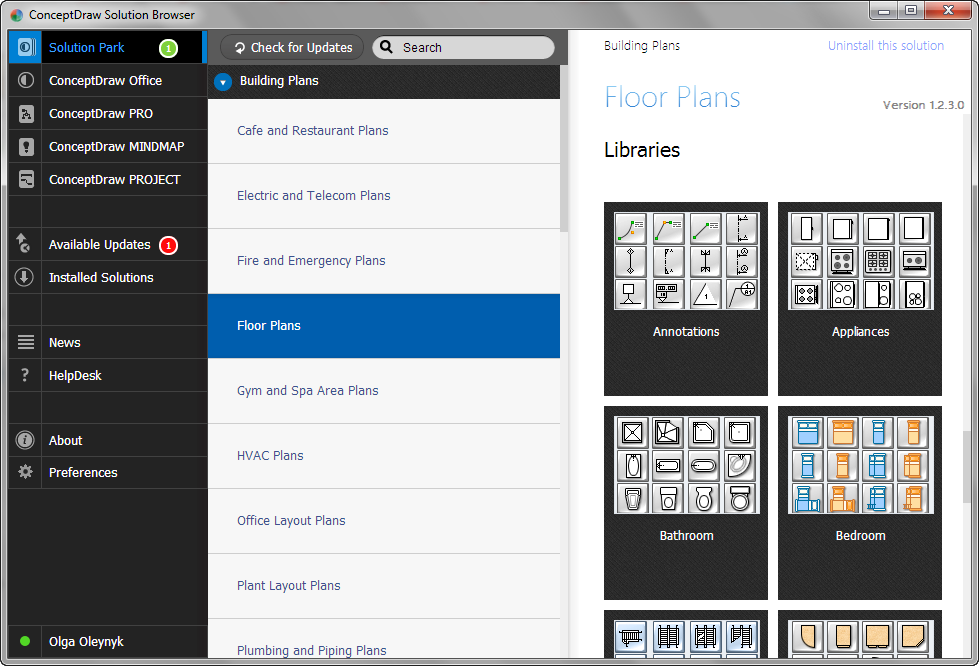This screenshot has height=666, width=979.
Task: Click the Version 1.2.3.0 text
Action: 923,105
